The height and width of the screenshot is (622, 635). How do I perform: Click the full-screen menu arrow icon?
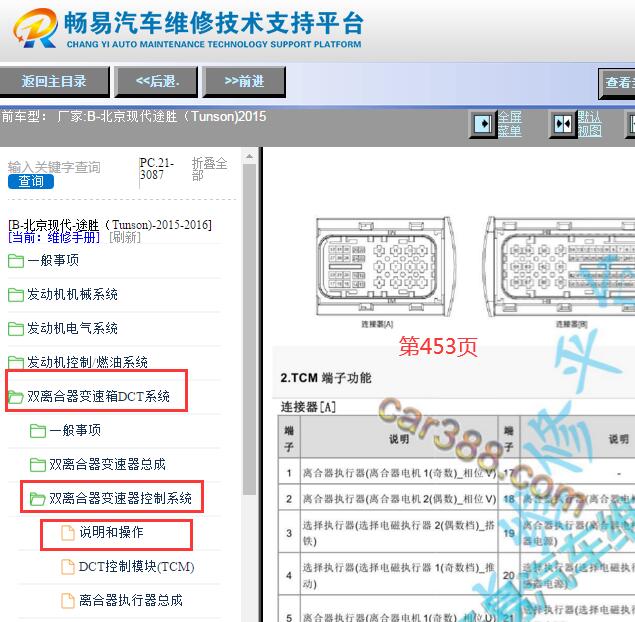(483, 124)
